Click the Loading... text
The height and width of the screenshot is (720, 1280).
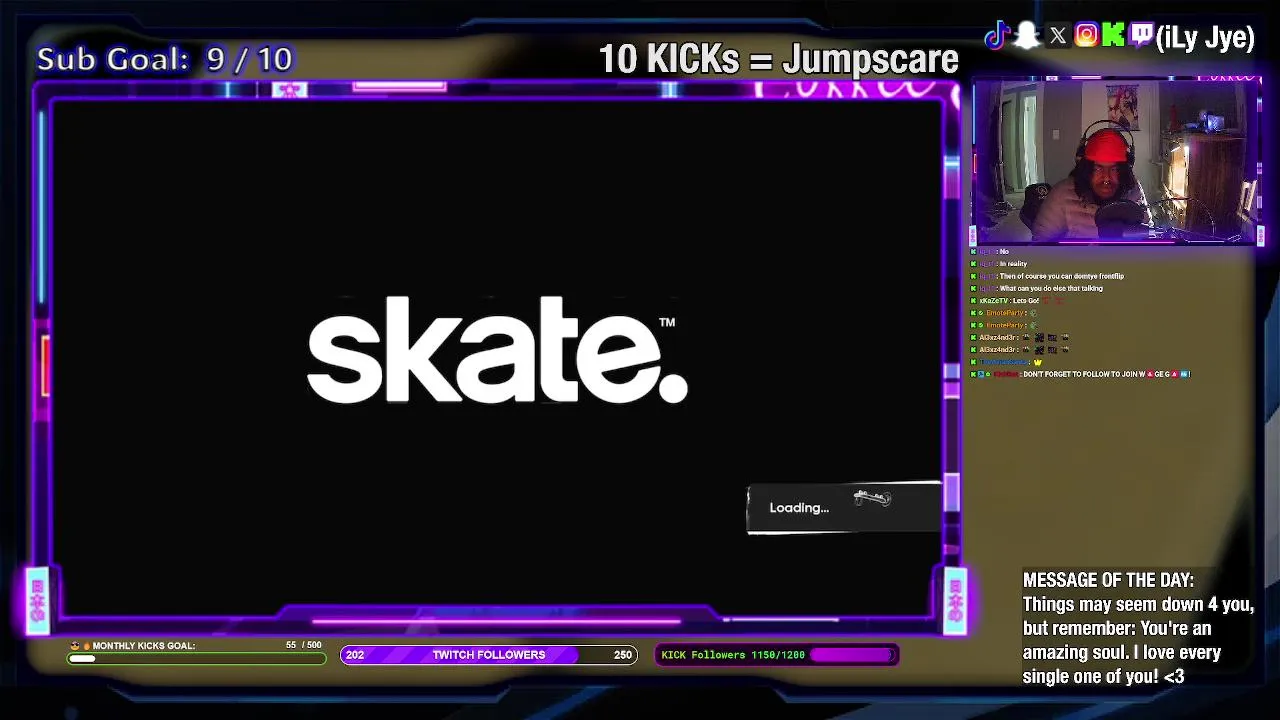click(x=799, y=508)
